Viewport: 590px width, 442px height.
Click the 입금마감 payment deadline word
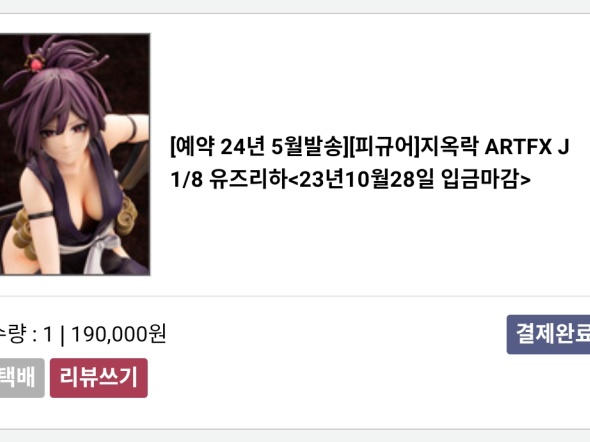(479, 179)
